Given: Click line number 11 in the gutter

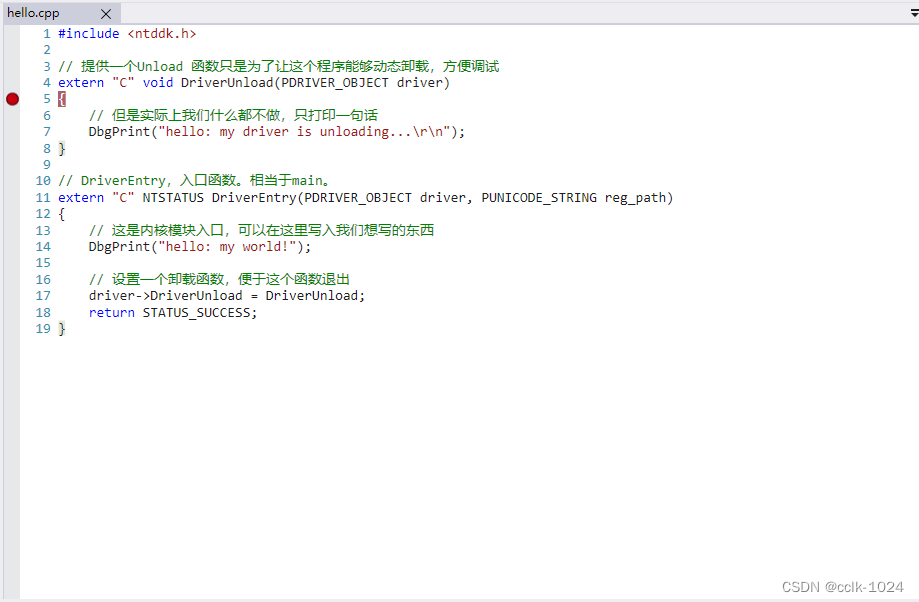Looking at the screenshot, I should [x=43, y=198].
